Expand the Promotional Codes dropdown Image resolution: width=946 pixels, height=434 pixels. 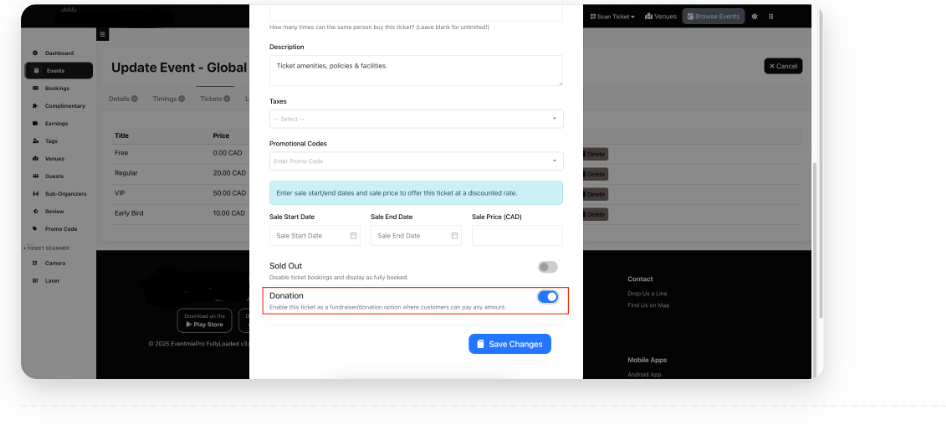tap(416, 161)
